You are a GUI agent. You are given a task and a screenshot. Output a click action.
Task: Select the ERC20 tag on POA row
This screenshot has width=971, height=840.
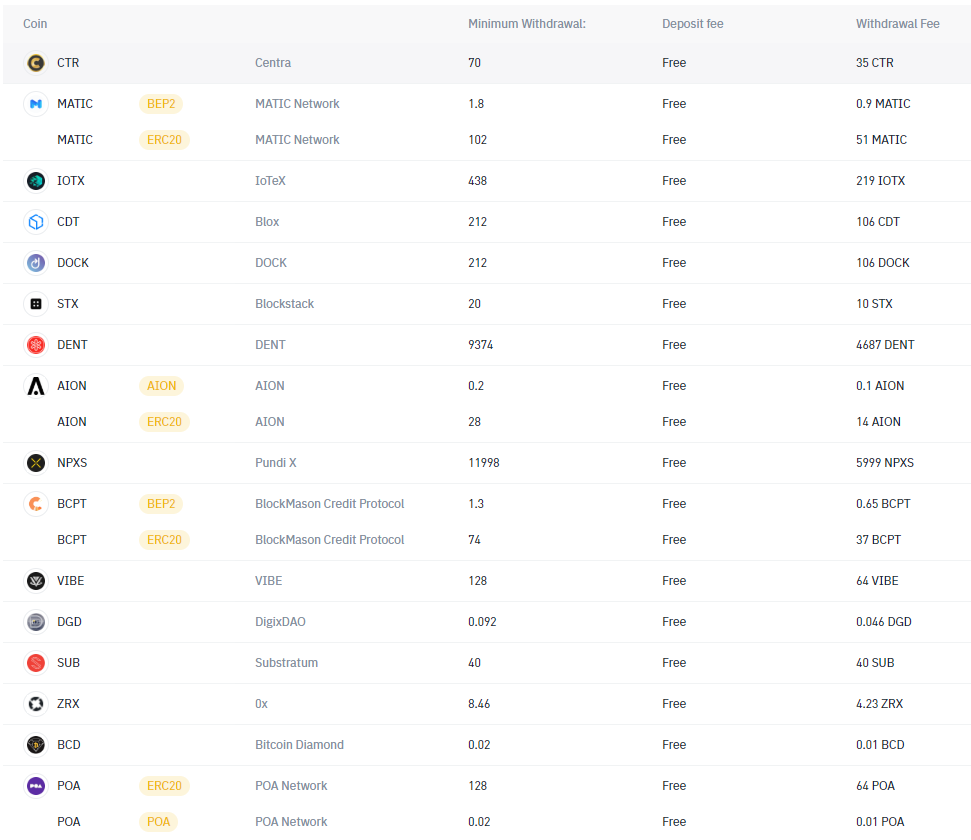pos(164,785)
